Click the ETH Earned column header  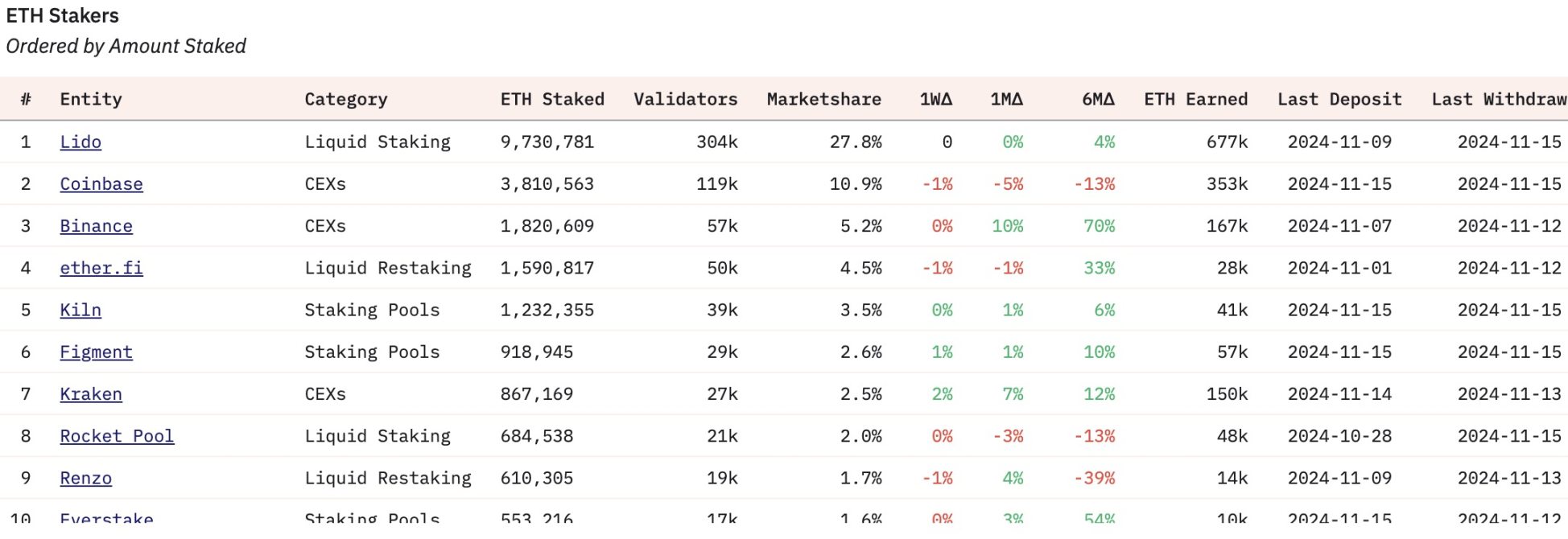[1195, 100]
